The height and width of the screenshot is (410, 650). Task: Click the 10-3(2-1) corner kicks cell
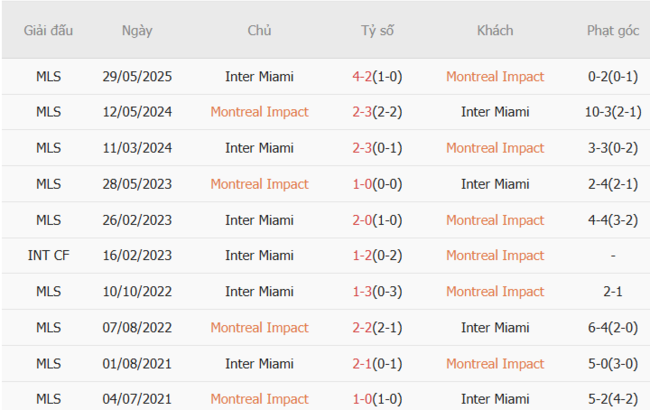613,112
